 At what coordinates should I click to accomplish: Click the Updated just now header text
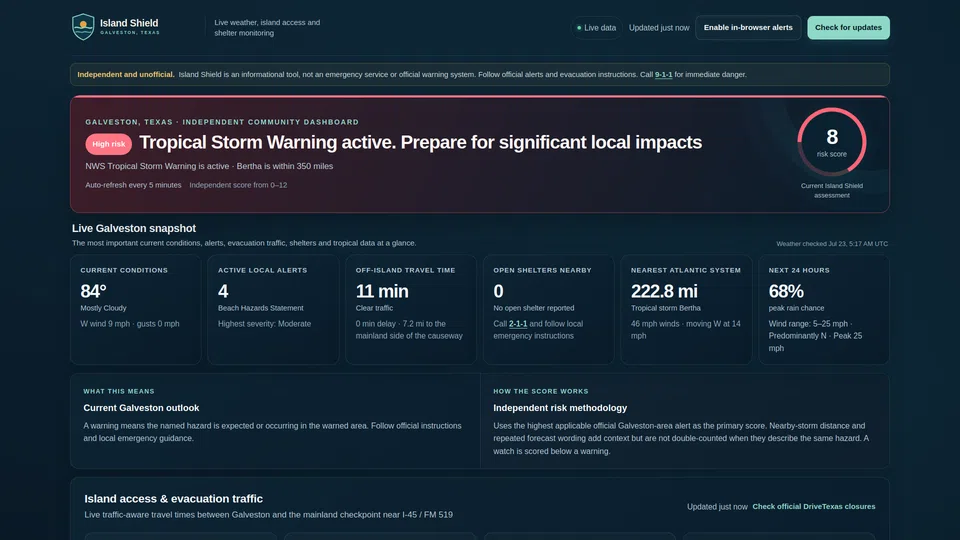659,28
